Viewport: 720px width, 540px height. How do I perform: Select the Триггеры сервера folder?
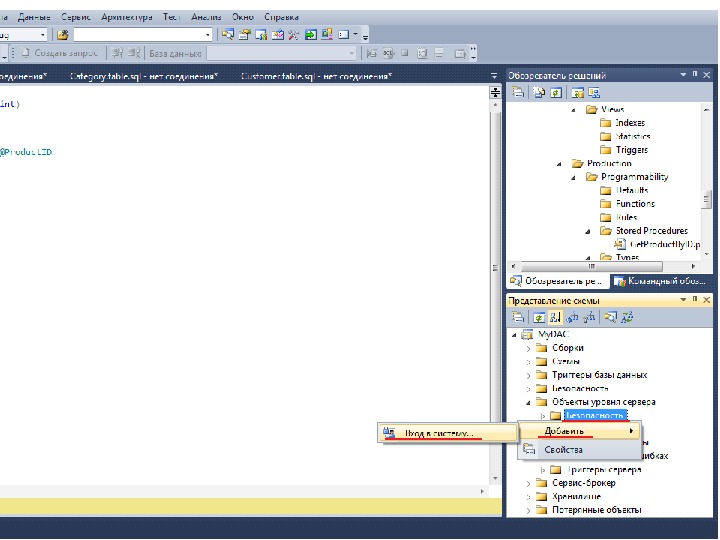[x=604, y=470]
